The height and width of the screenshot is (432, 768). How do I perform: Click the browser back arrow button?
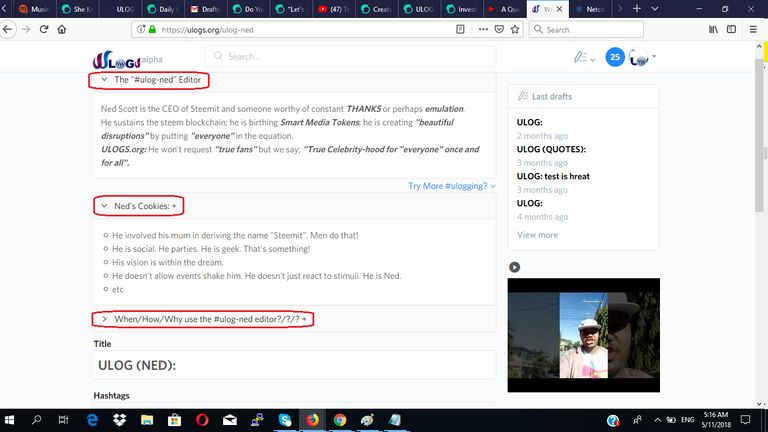coord(8,29)
